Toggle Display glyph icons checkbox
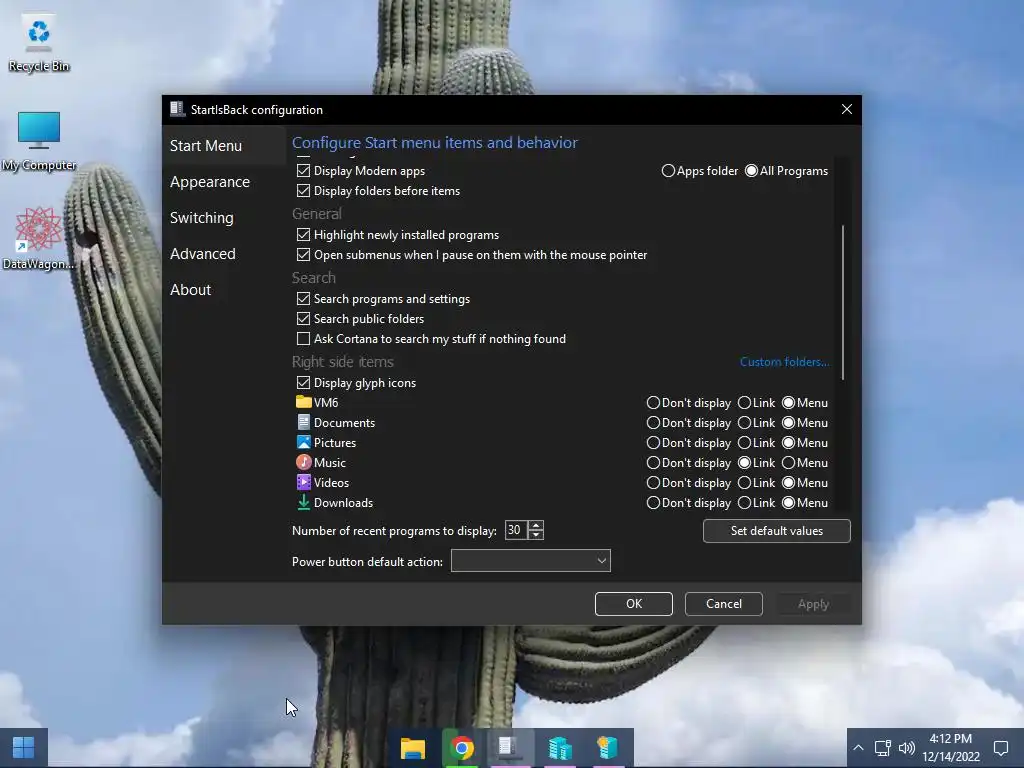Viewport: 1024px width, 768px height. pyautogui.click(x=303, y=383)
